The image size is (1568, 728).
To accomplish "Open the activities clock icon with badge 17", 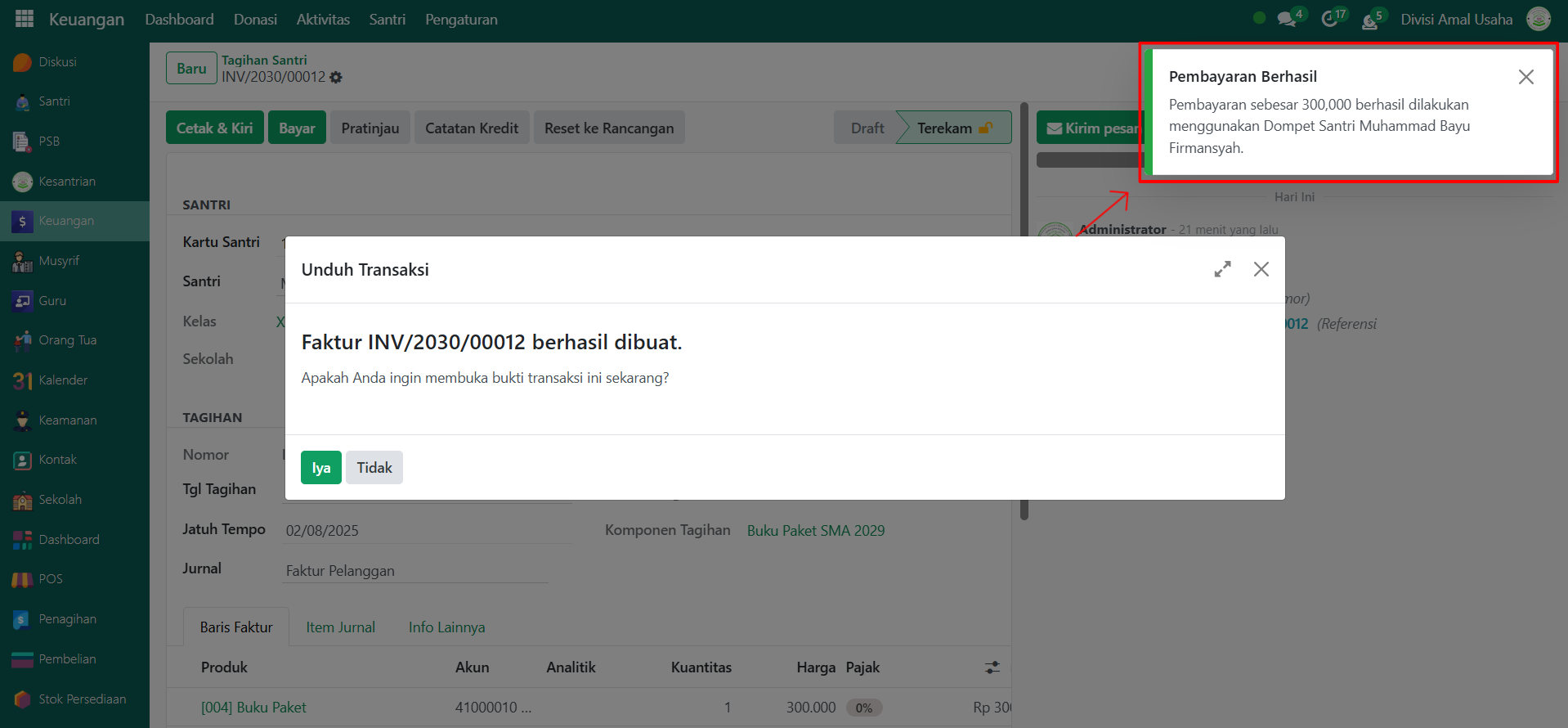I will [1330, 20].
